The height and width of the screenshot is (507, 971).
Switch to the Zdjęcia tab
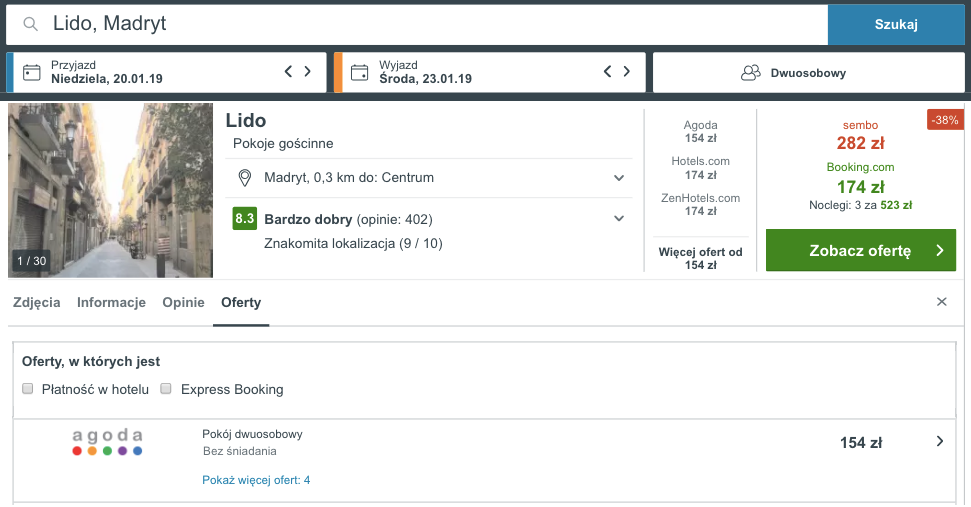37,303
